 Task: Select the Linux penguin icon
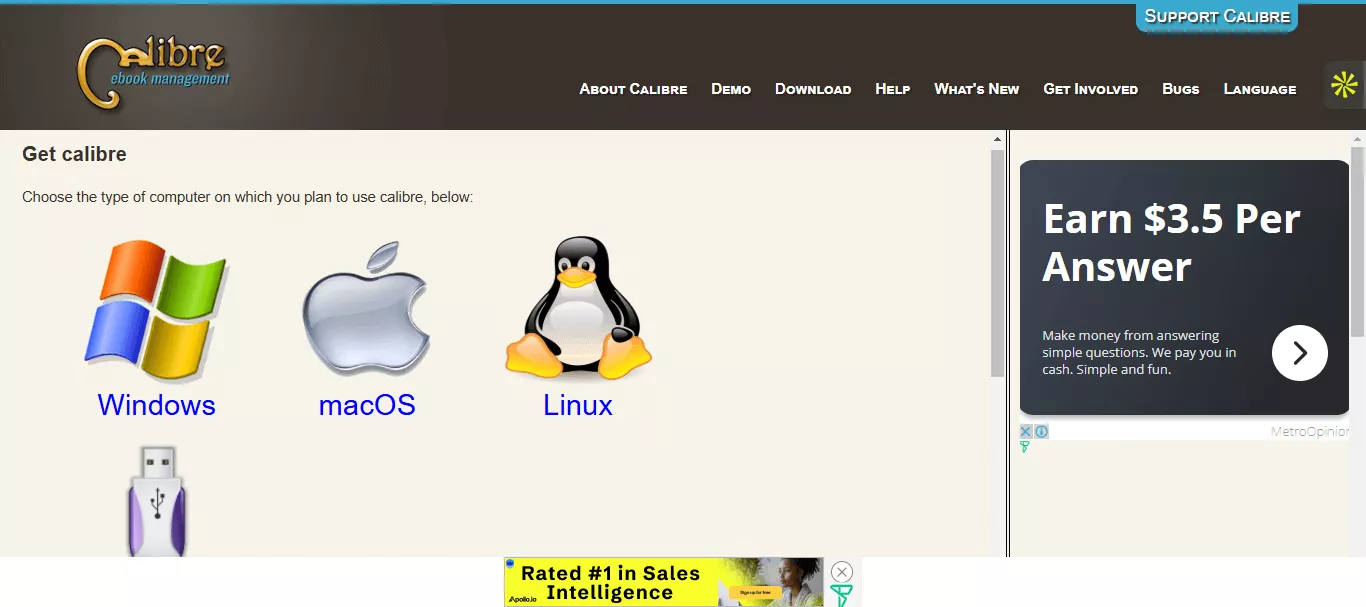578,308
